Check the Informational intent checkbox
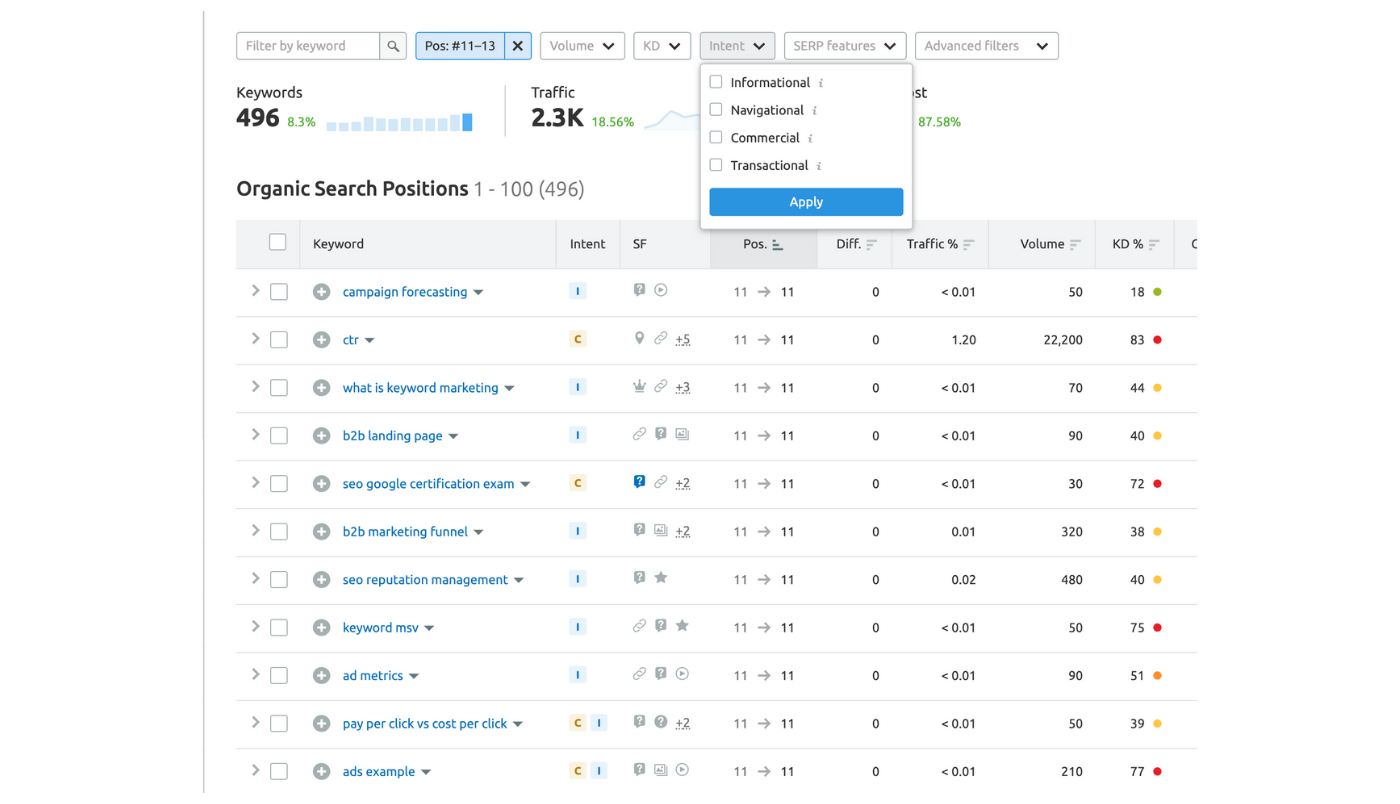This screenshot has width=1400, height=804. (716, 82)
